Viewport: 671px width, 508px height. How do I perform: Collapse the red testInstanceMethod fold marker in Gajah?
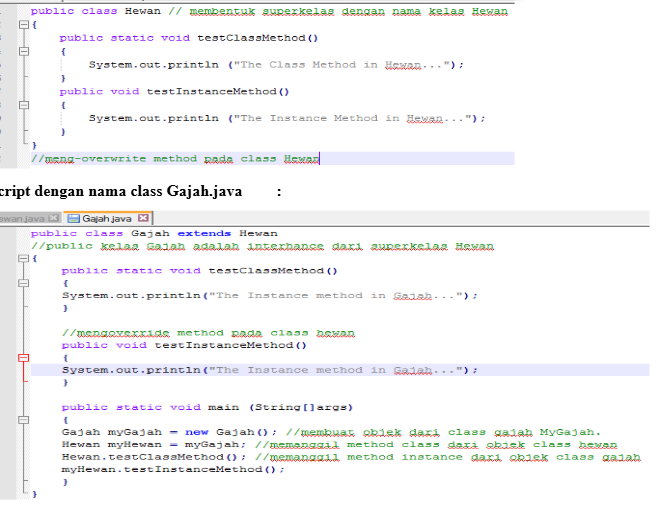(24, 357)
